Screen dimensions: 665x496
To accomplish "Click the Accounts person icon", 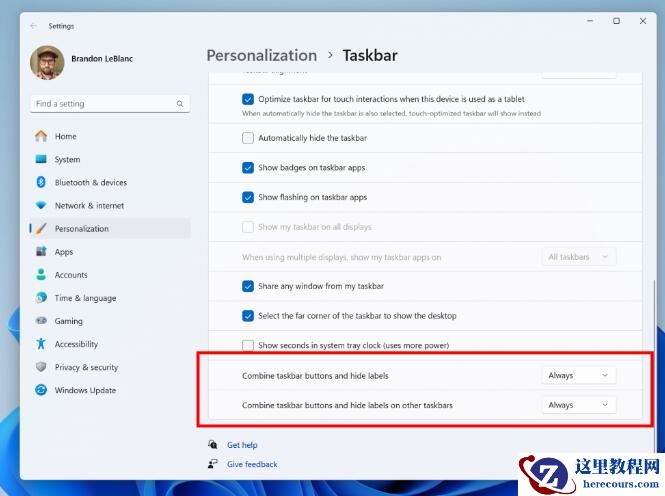I will click(41, 274).
